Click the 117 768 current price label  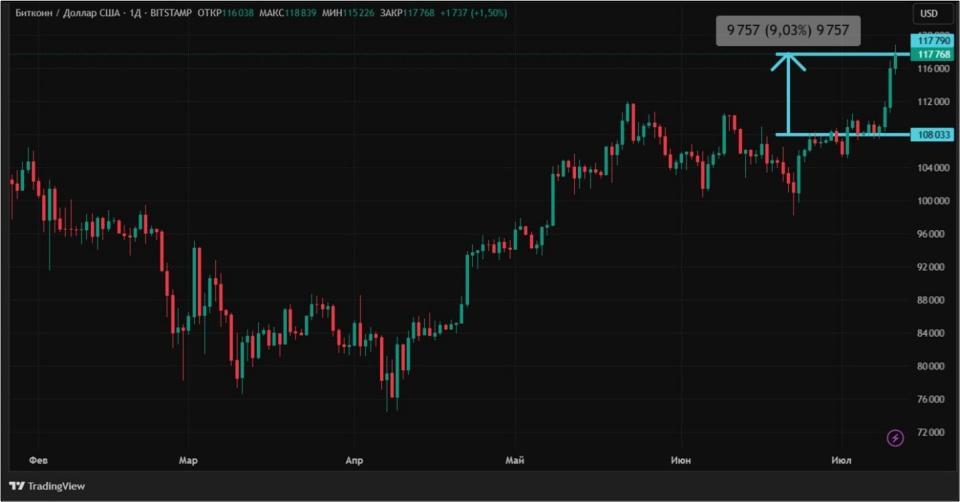tap(932, 54)
